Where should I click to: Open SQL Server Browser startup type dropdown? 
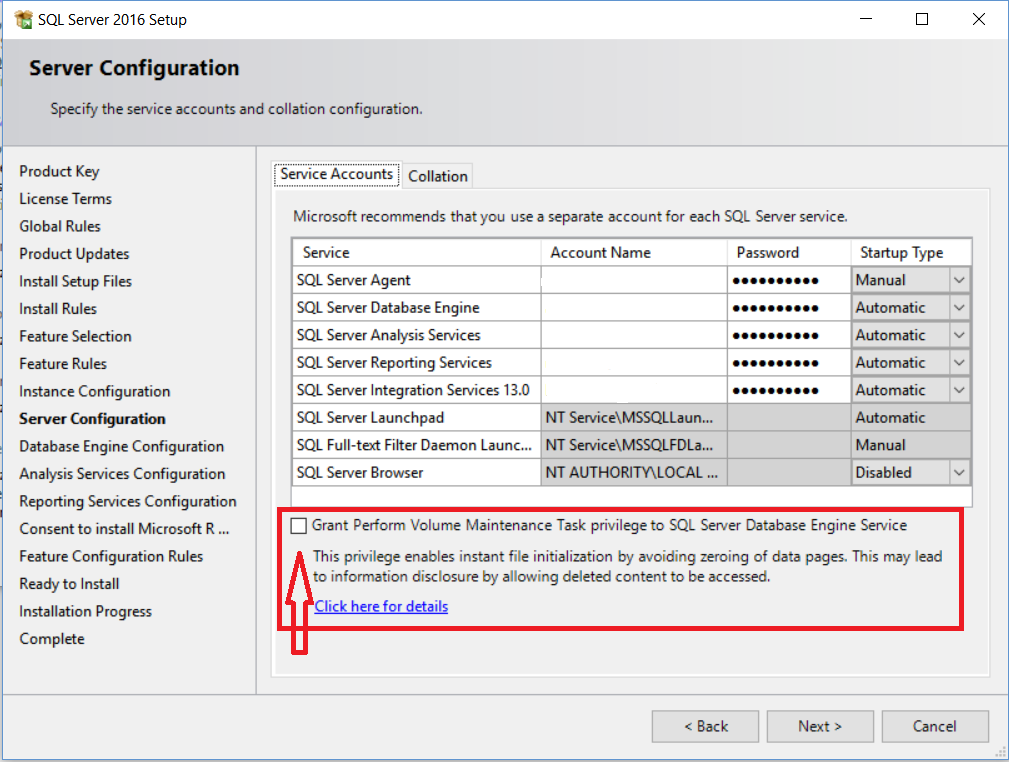[x=959, y=472]
